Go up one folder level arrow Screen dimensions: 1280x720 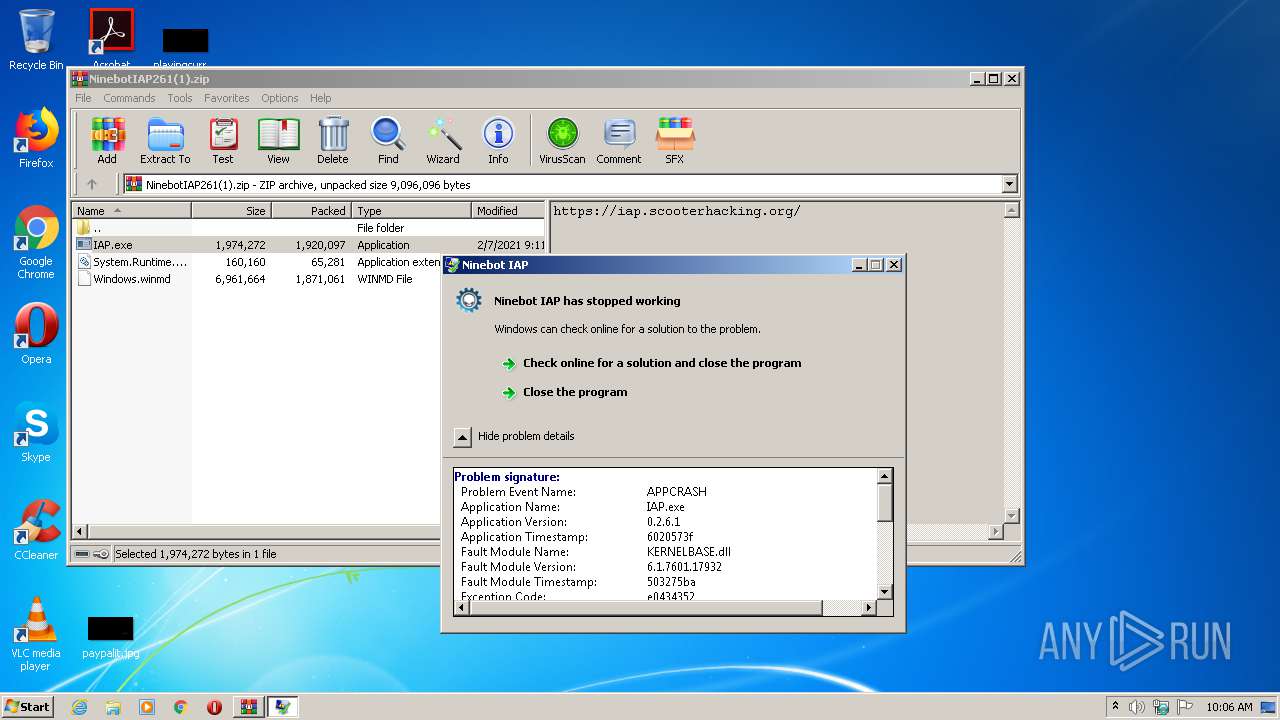(x=92, y=184)
